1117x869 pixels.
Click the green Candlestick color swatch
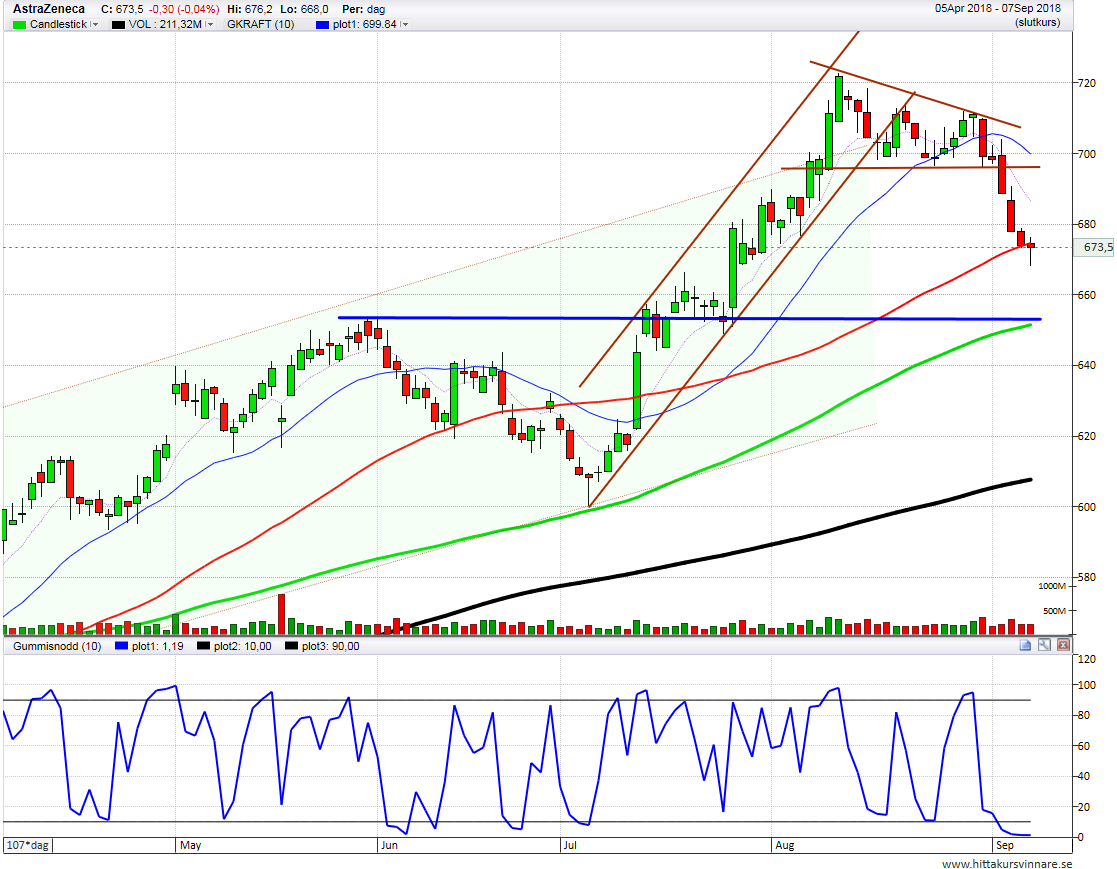tap(20, 24)
